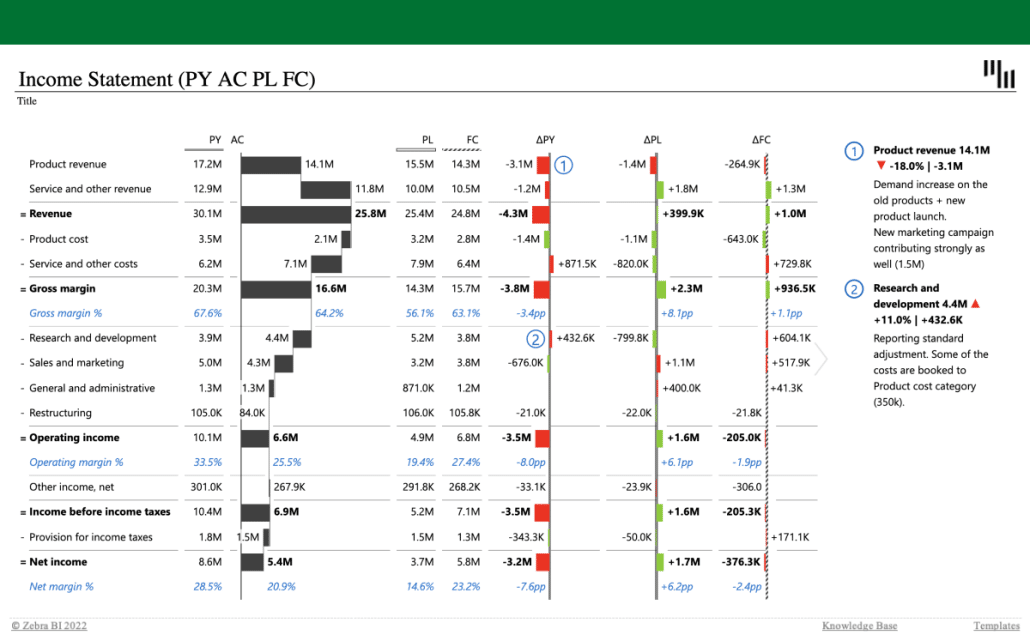The width and height of the screenshot is (1030, 635).
Task: Open the Knowledge Base link
Action: point(859,626)
